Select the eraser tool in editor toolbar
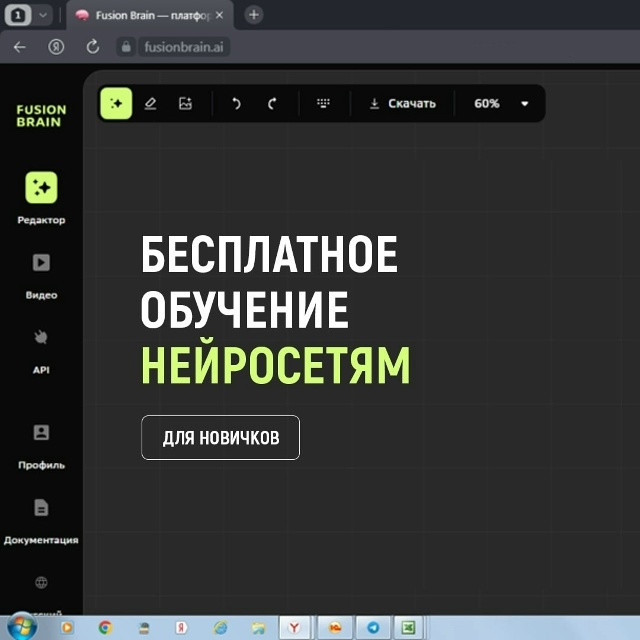This screenshot has width=640, height=640. click(x=151, y=103)
